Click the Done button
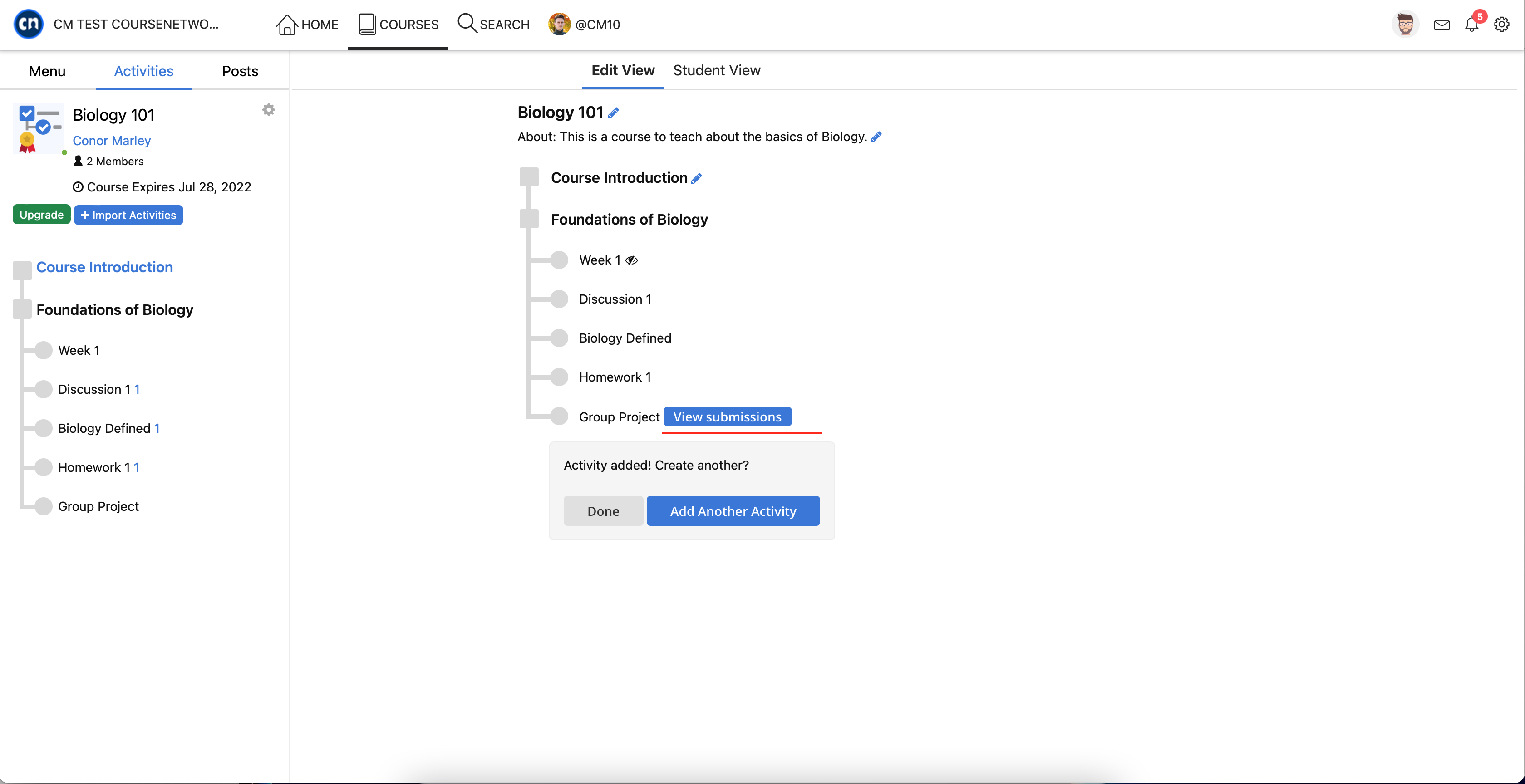 (x=603, y=510)
